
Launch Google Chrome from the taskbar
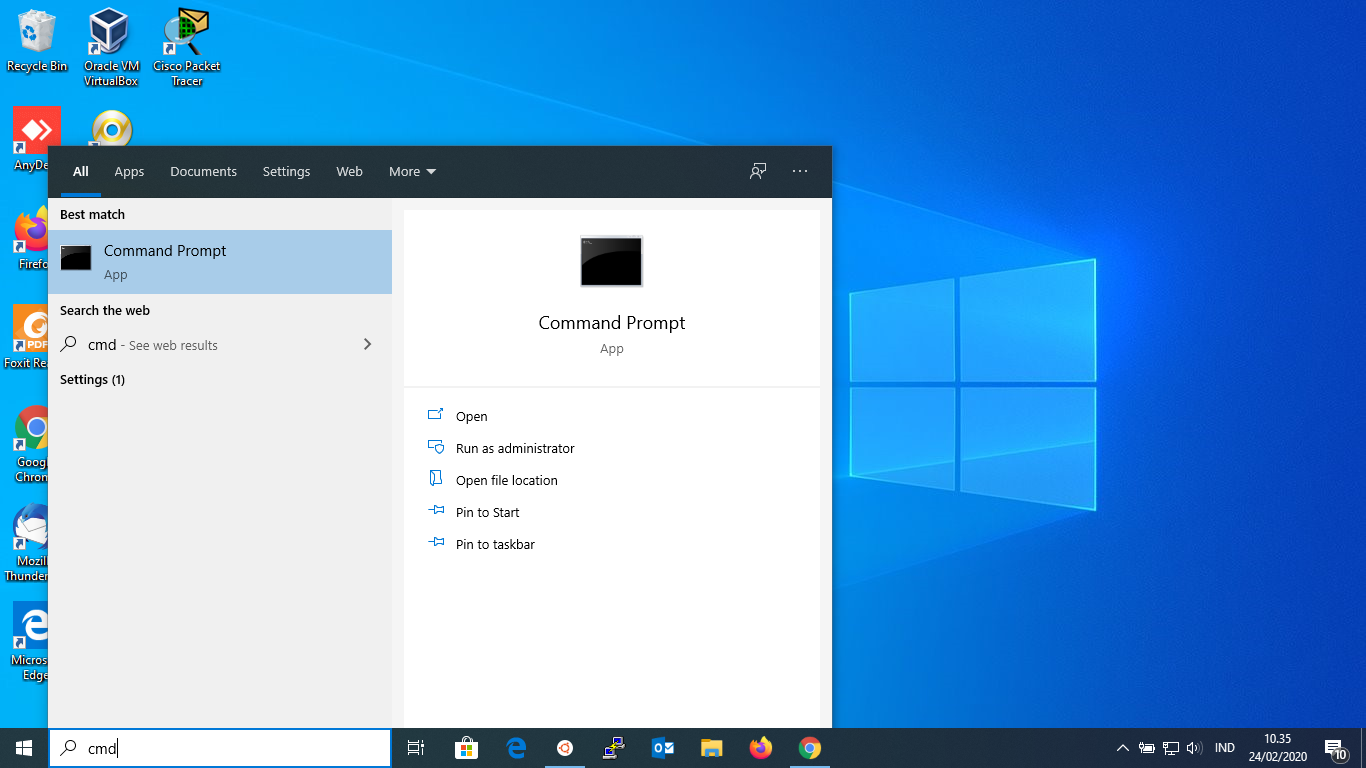pyautogui.click(x=810, y=748)
